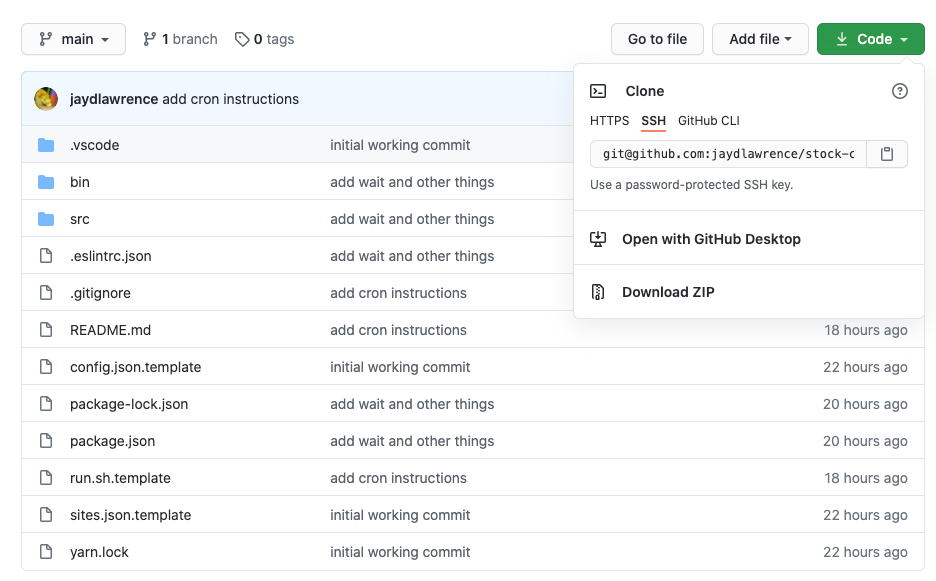Open the .gitignore file

(x=100, y=293)
